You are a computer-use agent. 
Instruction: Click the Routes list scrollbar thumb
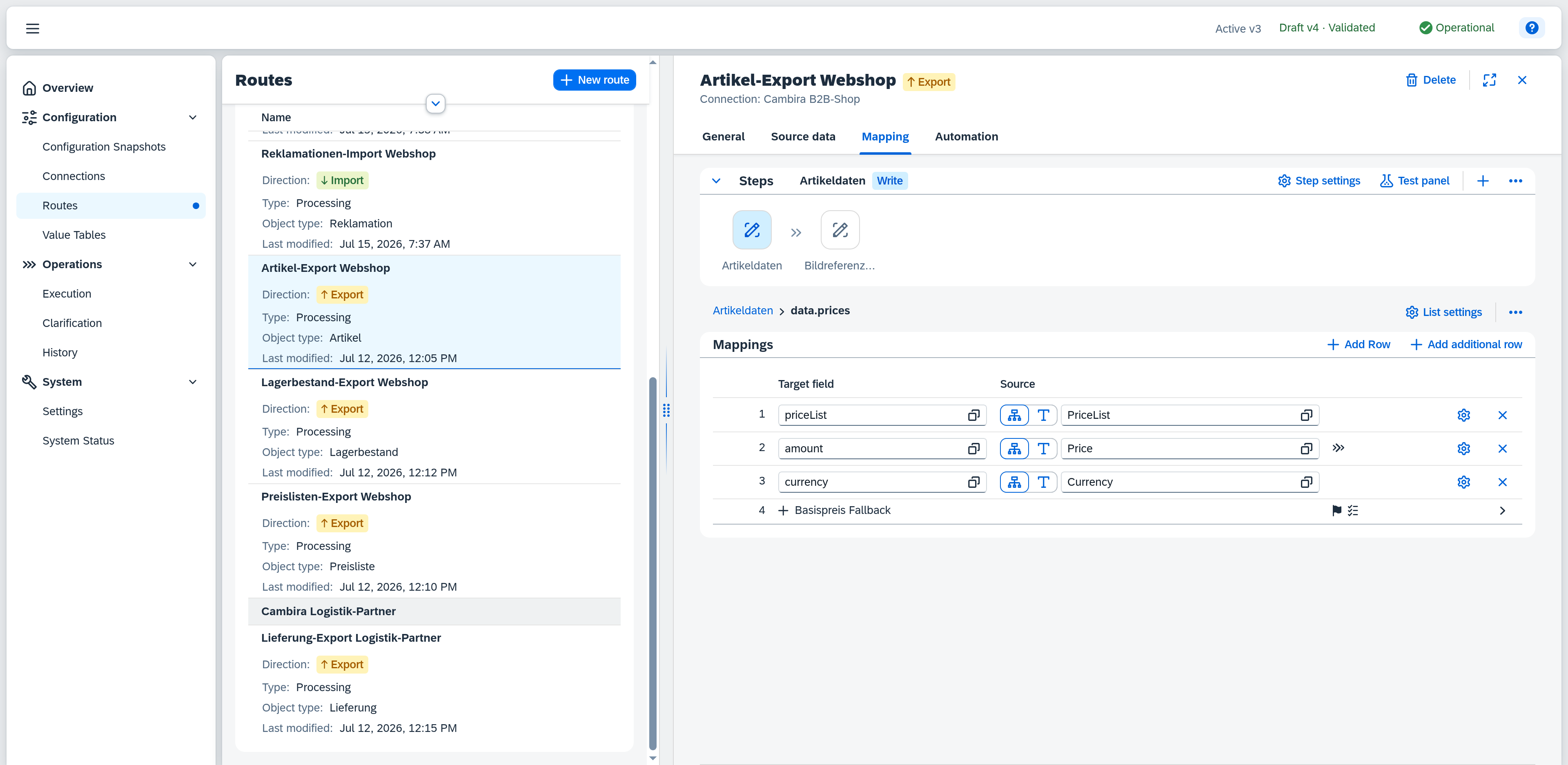pyautogui.click(x=653, y=563)
